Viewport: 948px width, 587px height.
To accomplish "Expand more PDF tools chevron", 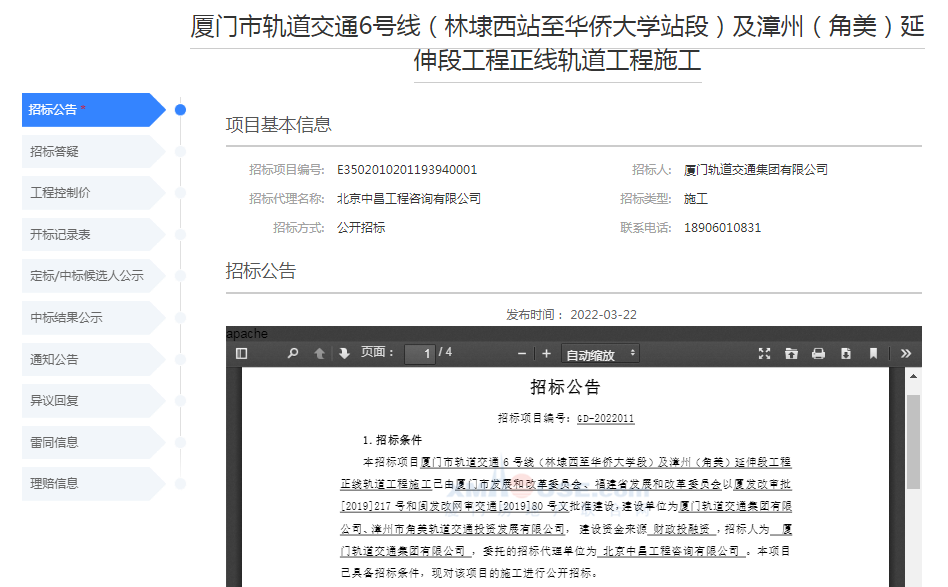I will 905,353.
